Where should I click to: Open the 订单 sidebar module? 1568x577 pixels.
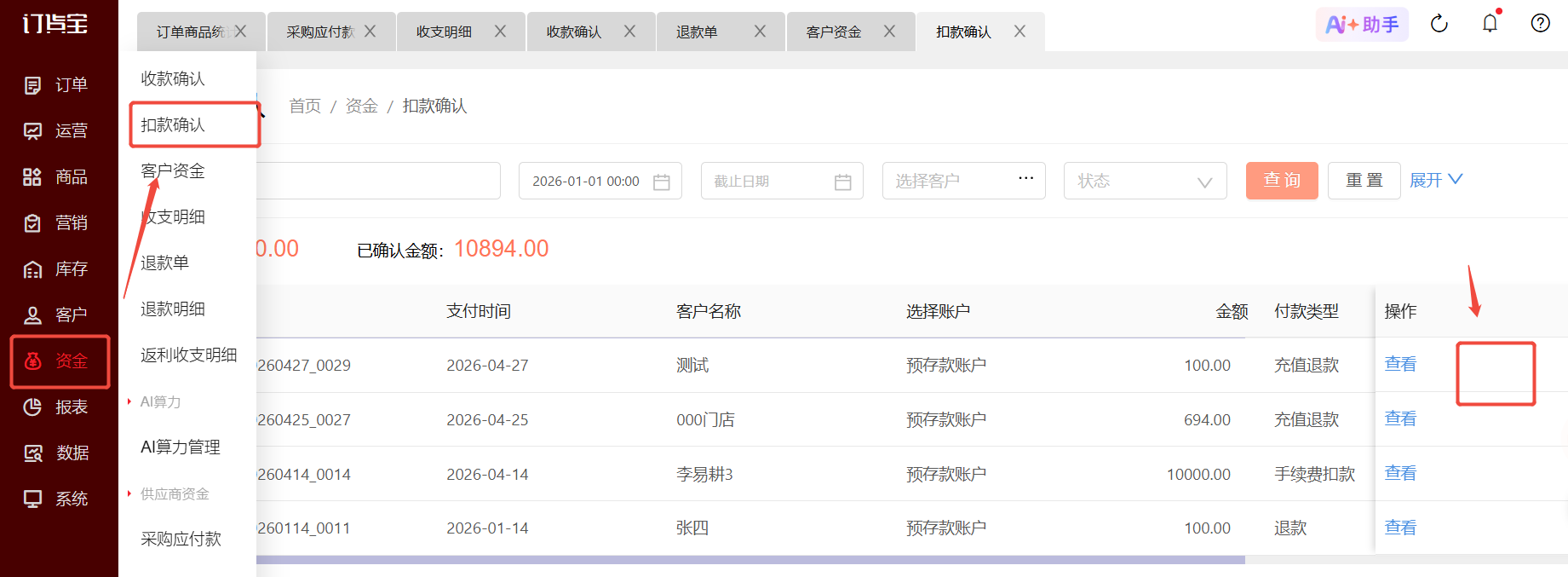(x=56, y=85)
